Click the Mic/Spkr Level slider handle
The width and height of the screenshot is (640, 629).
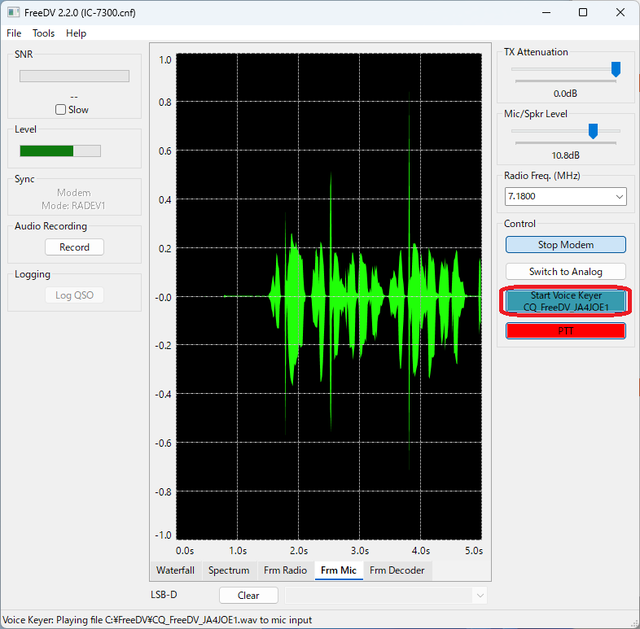[593, 131]
